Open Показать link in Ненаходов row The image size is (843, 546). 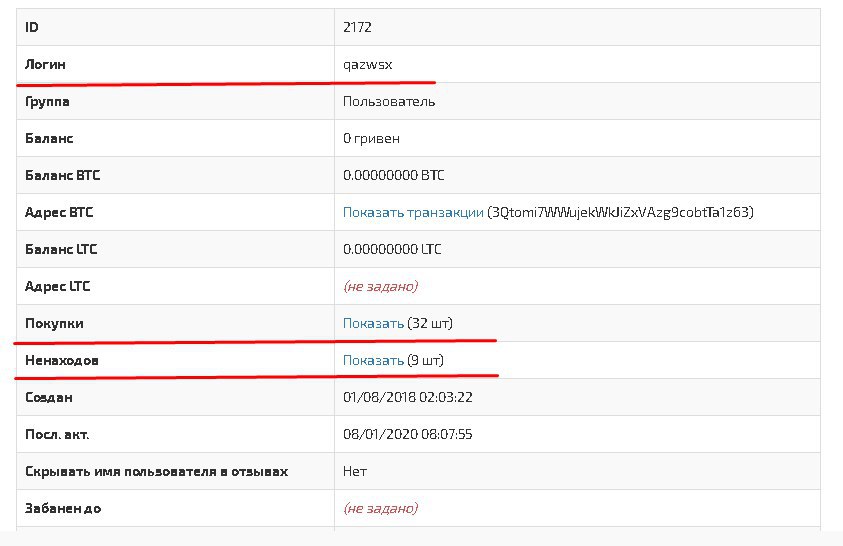373,361
